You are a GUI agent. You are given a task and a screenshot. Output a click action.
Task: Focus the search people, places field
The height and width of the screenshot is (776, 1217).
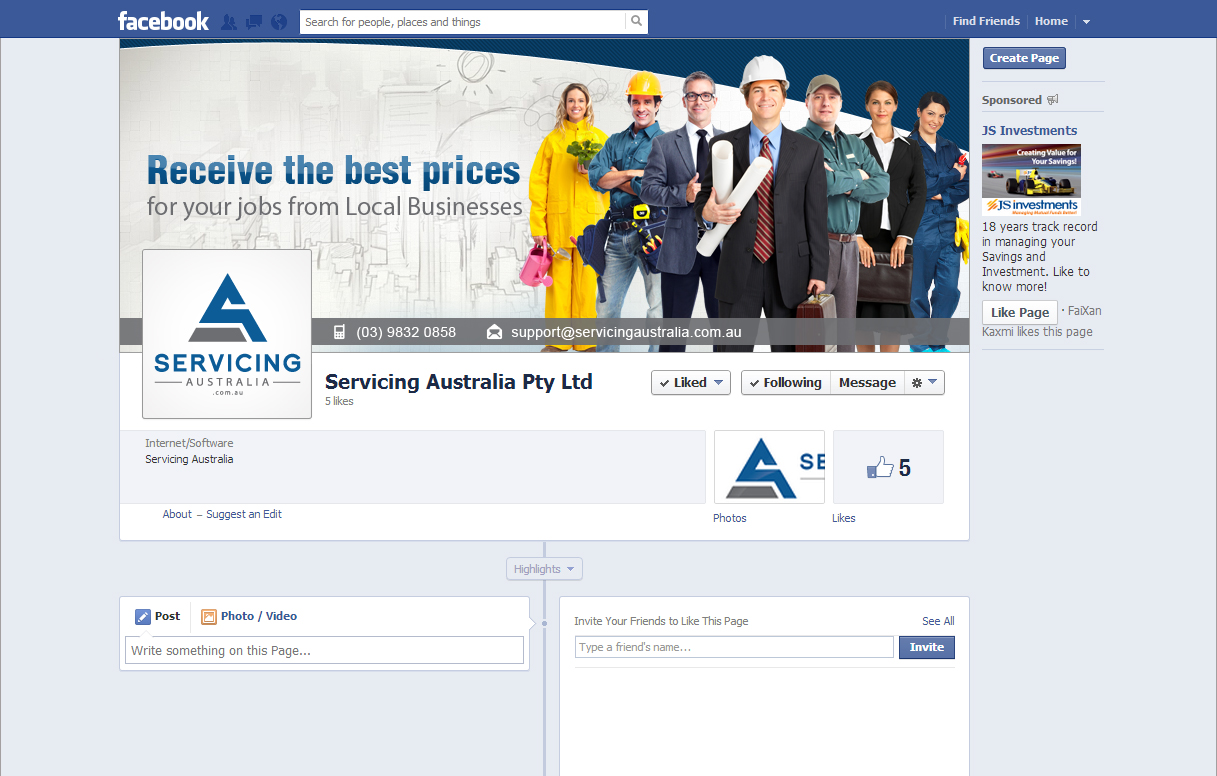(x=463, y=21)
